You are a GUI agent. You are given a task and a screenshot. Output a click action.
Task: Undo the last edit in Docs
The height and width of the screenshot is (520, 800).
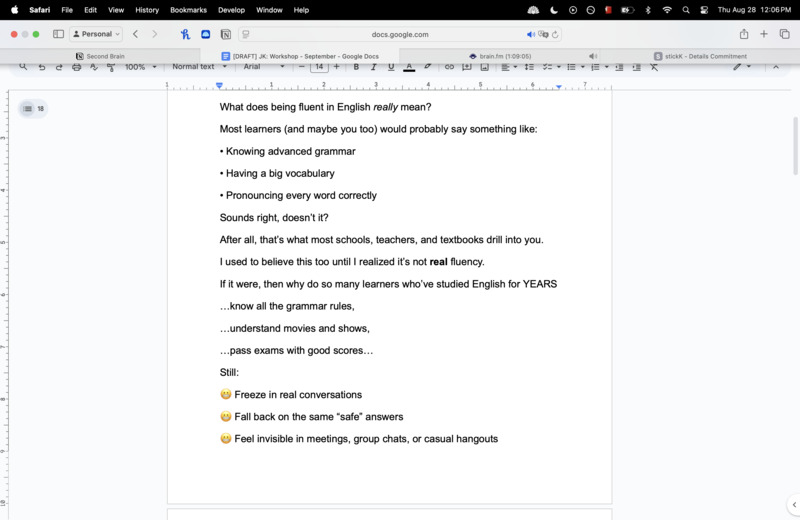pyautogui.click(x=42, y=67)
